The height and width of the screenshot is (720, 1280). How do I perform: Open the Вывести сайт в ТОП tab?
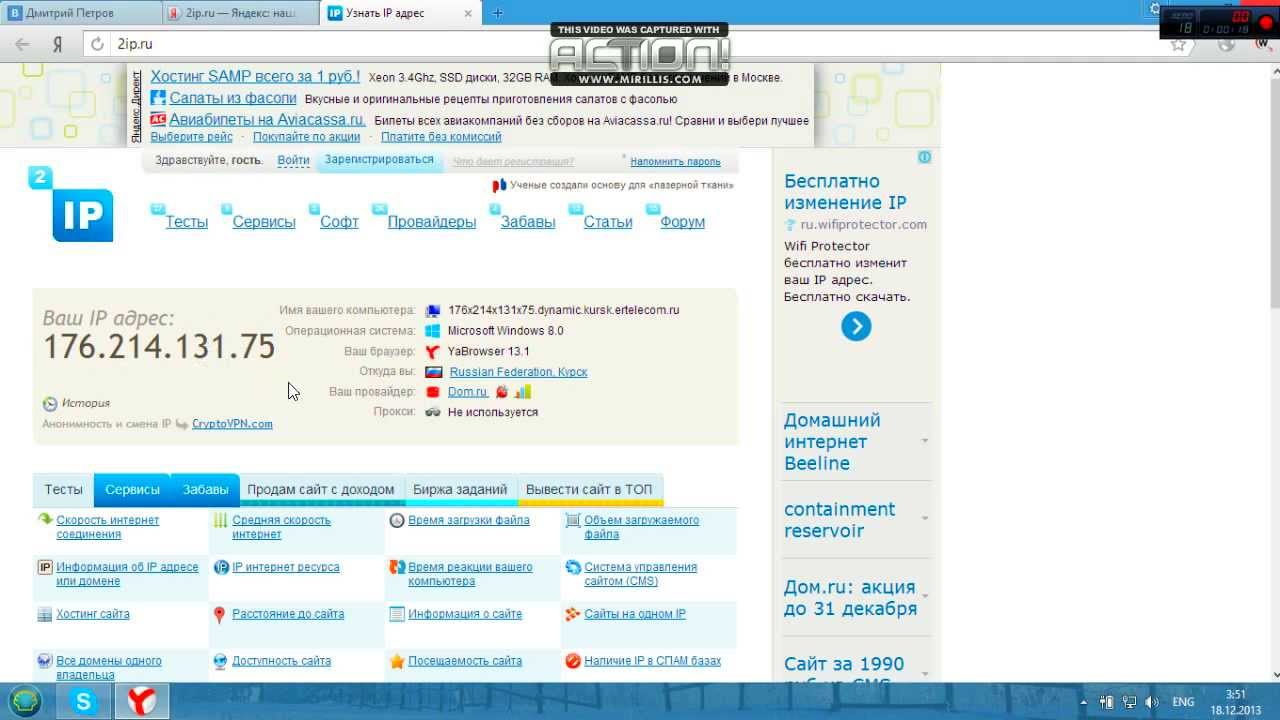tap(589, 490)
